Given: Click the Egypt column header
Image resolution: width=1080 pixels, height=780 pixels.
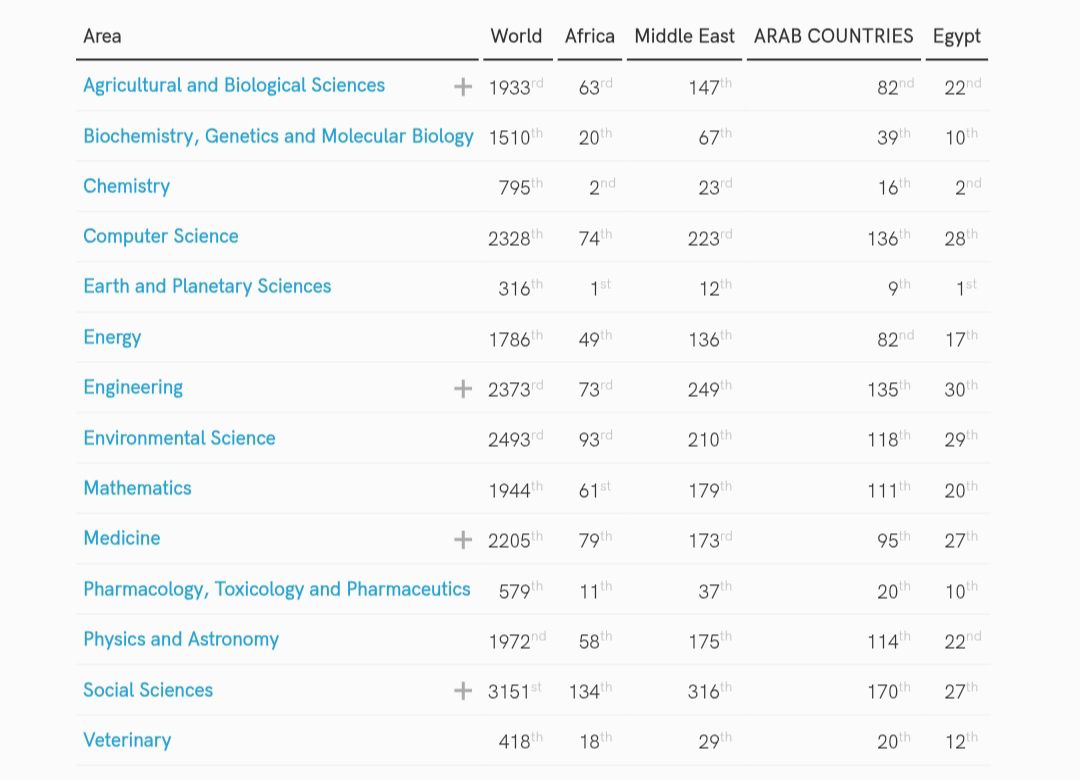Looking at the screenshot, I should 956,36.
